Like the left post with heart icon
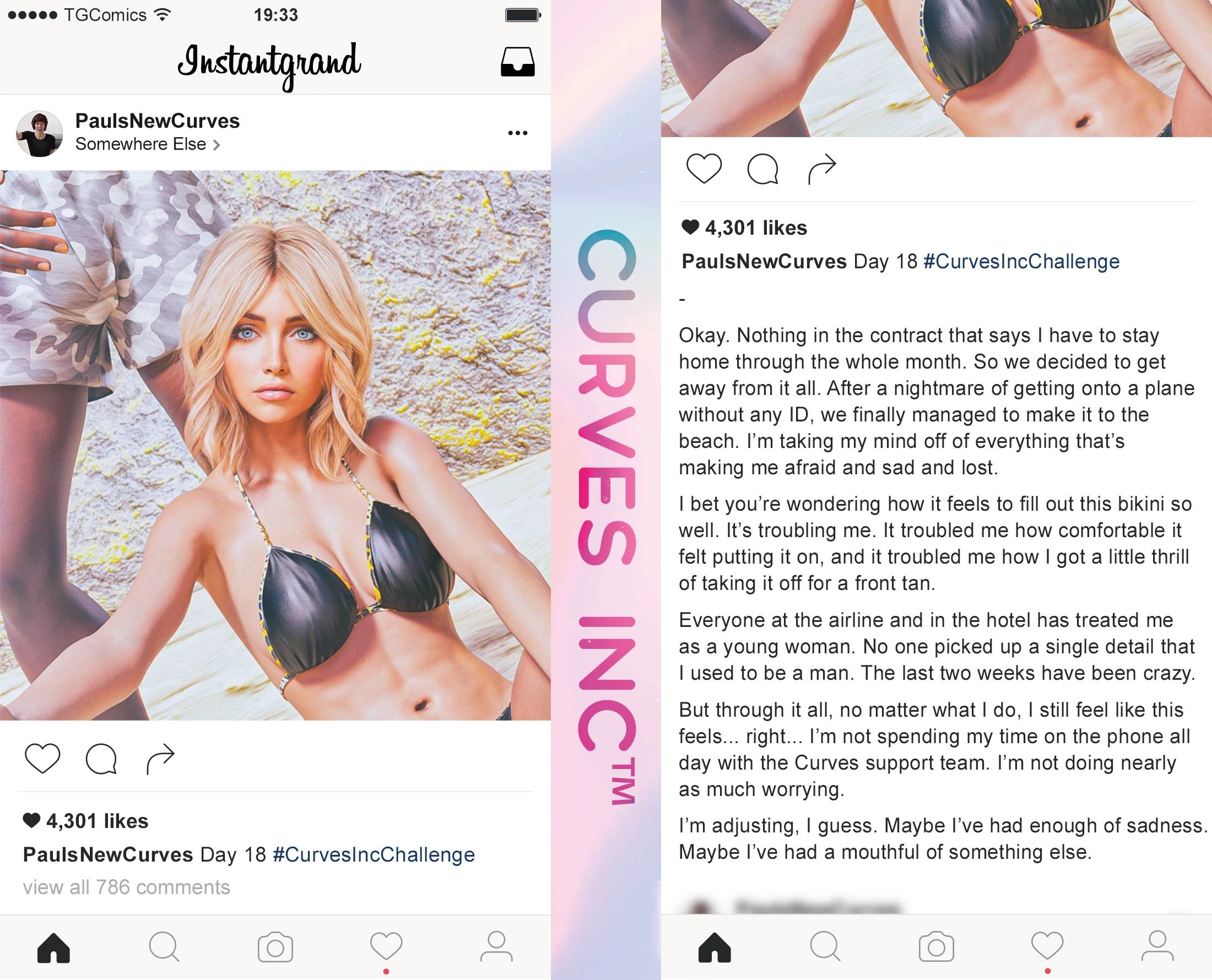This screenshot has height=980, width=1212. click(42, 758)
